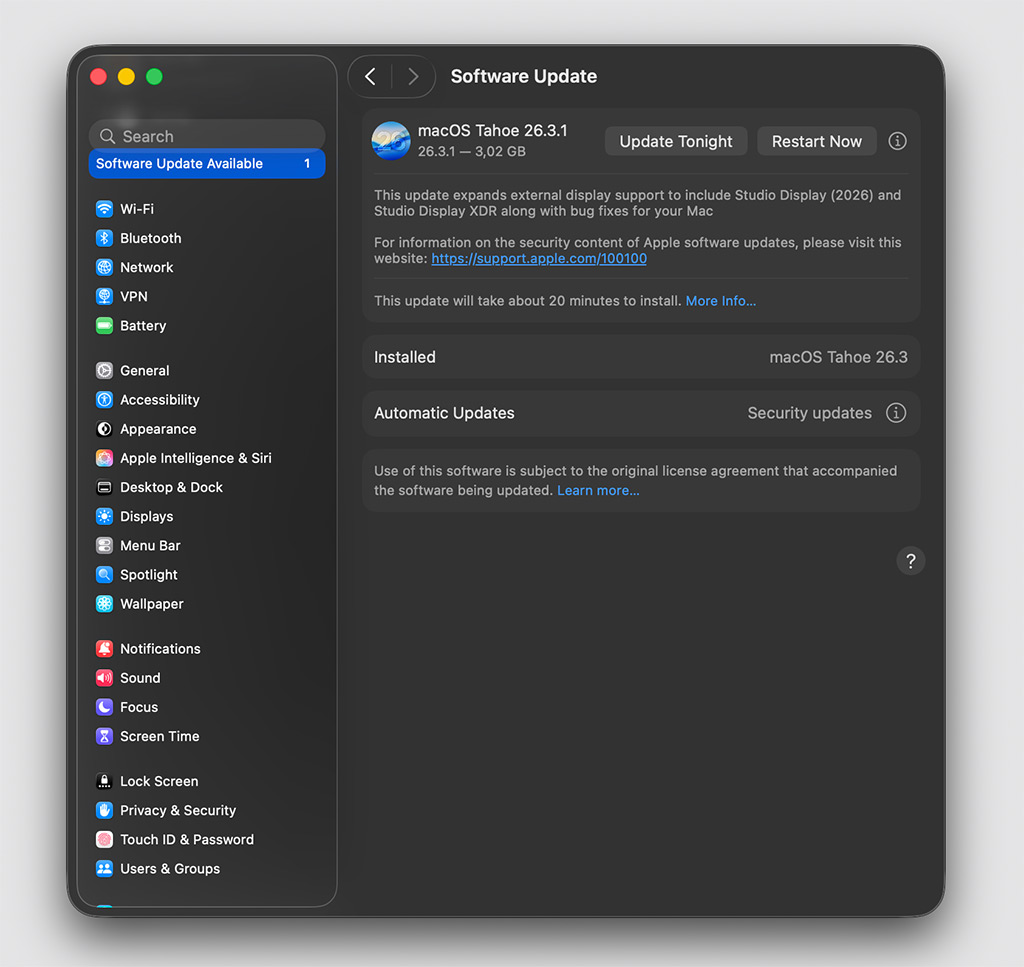
Task: Open Accessibility icon in sidebar
Action: [104, 400]
